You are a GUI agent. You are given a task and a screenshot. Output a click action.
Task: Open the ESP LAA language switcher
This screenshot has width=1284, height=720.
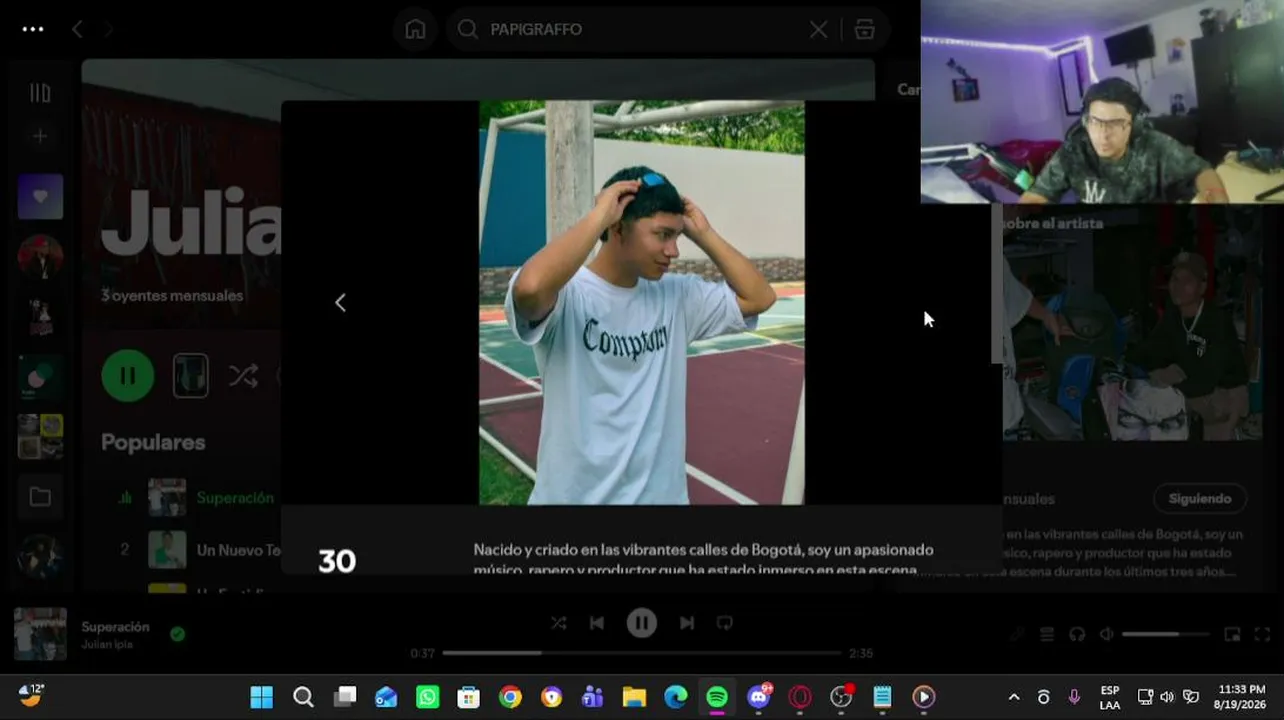click(x=1110, y=697)
